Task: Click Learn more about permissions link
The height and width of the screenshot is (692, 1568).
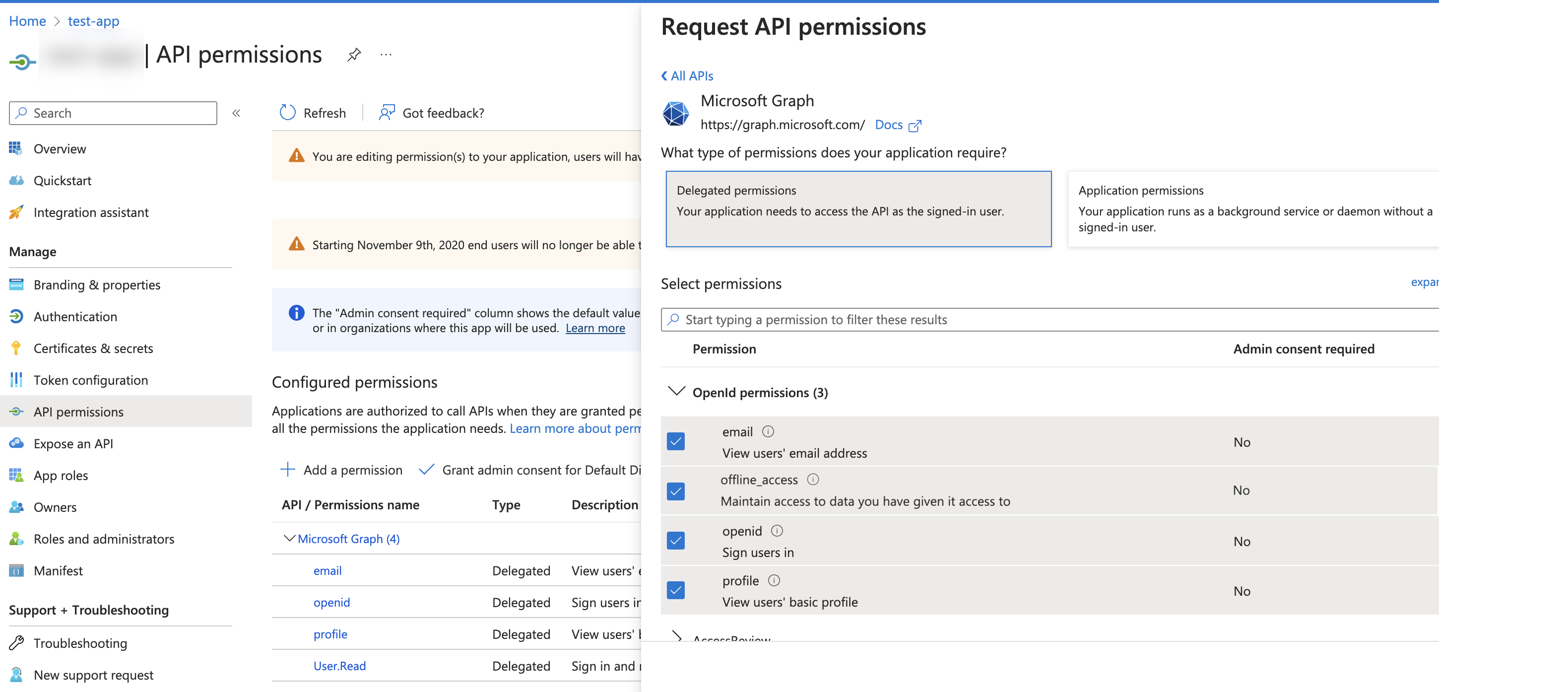Action: (x=575, y=428)
